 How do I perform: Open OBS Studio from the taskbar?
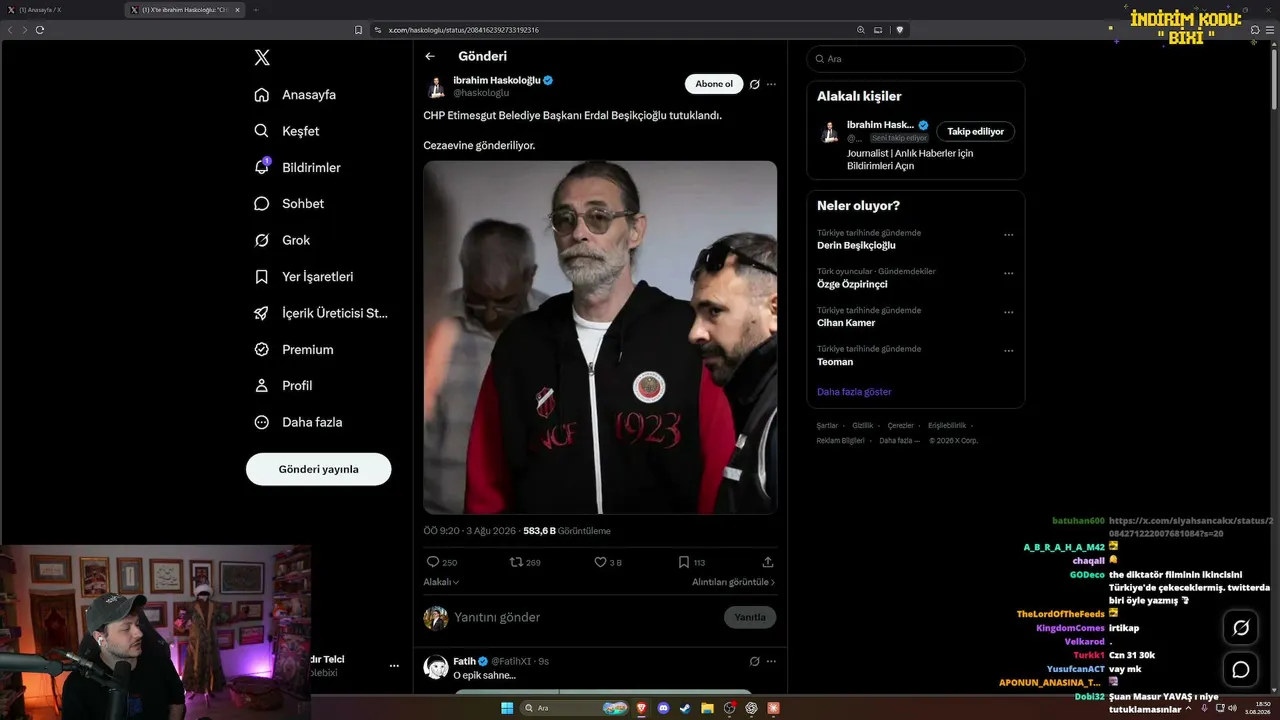(729, 708)
